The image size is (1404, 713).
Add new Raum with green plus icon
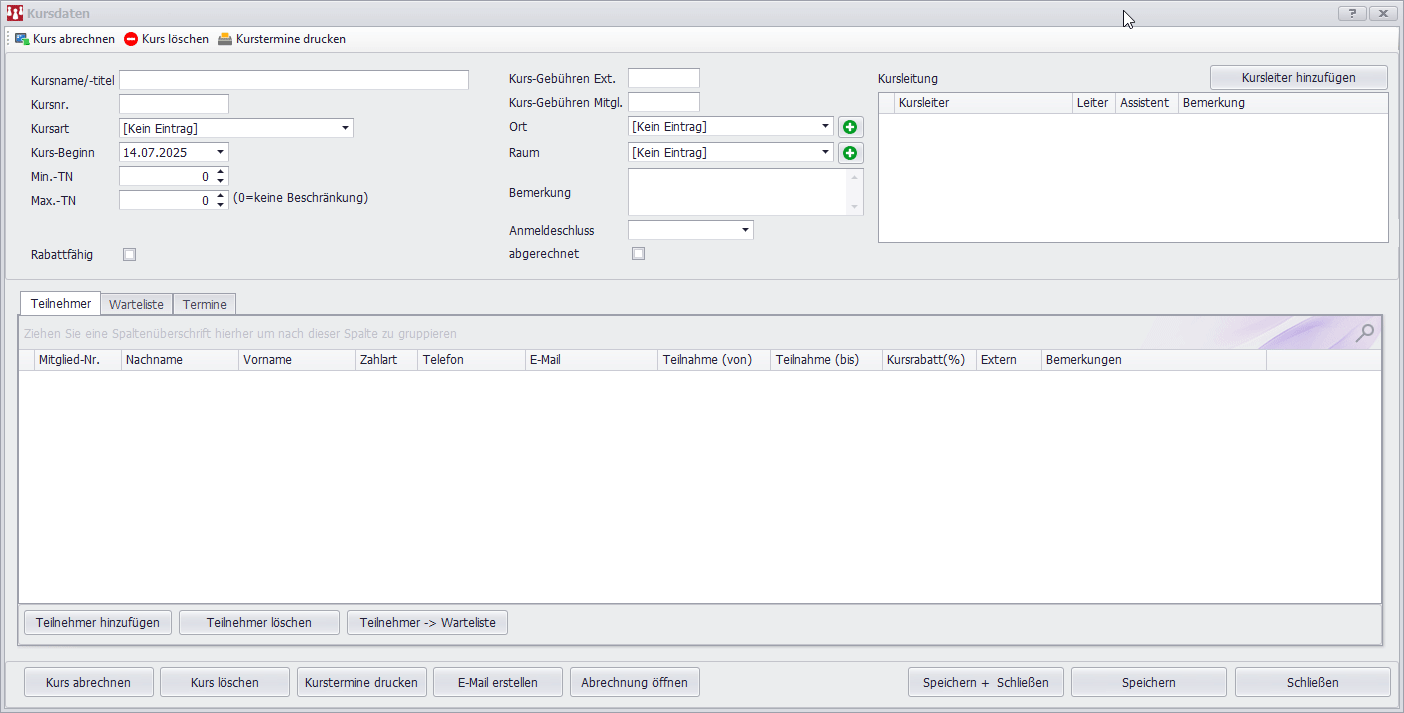click(x=850, y=153)
